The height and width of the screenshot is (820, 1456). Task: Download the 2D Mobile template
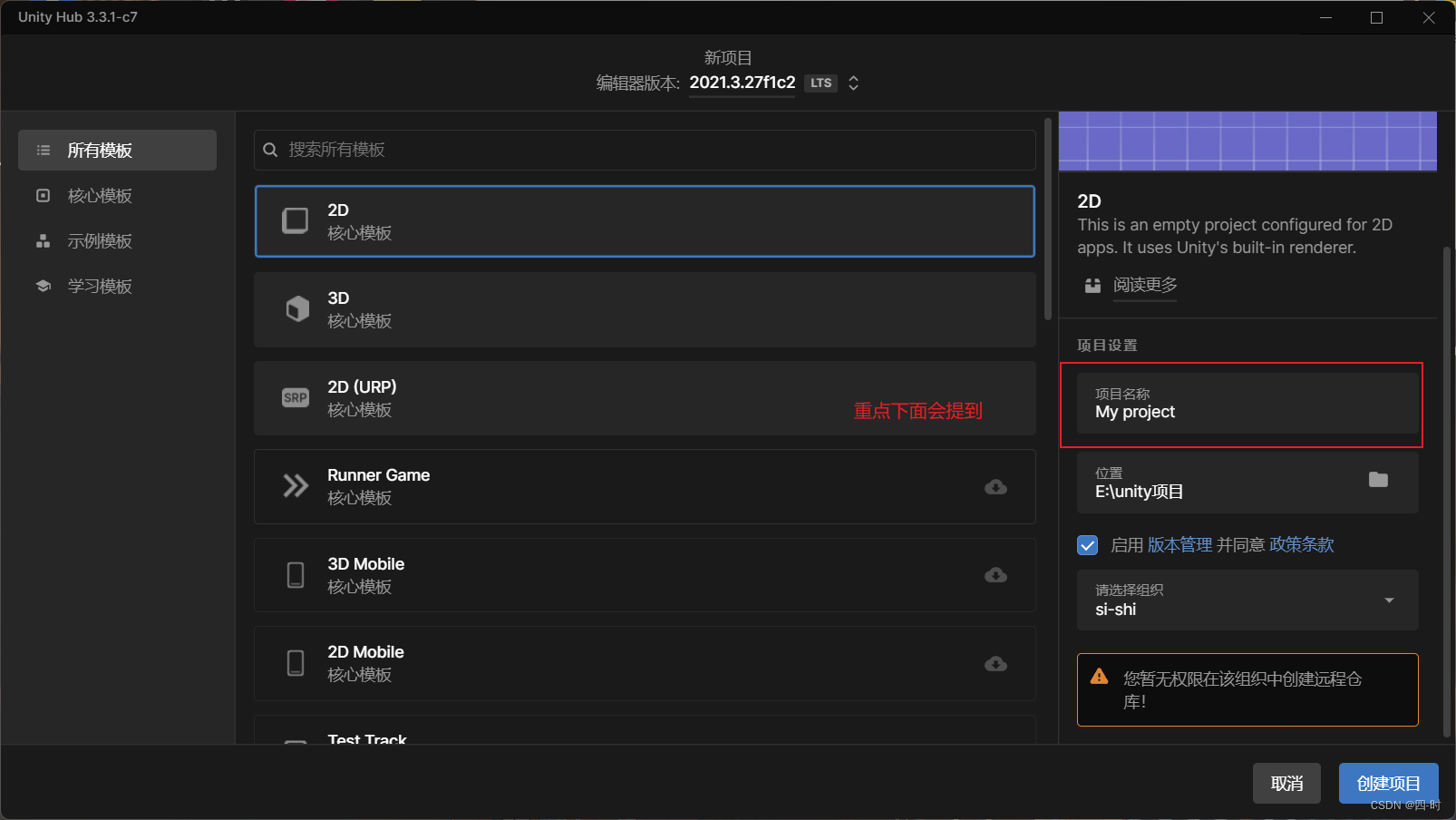click(x=995, y=664)
